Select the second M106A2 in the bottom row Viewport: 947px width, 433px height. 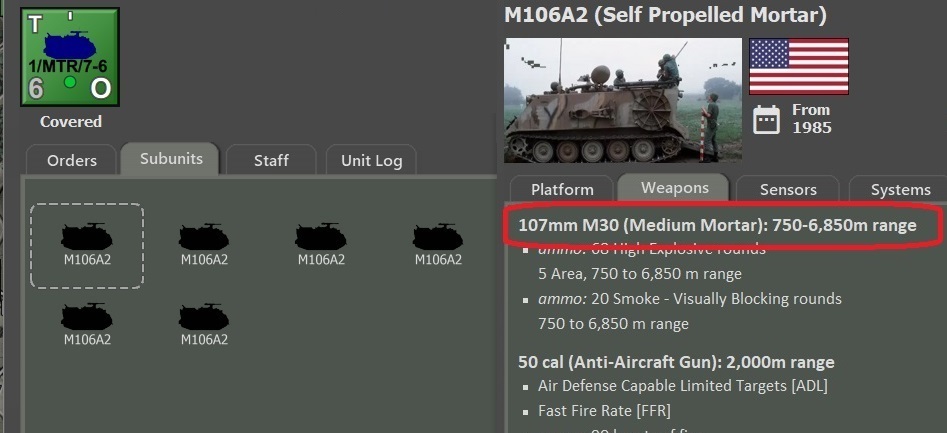[204, 325]
